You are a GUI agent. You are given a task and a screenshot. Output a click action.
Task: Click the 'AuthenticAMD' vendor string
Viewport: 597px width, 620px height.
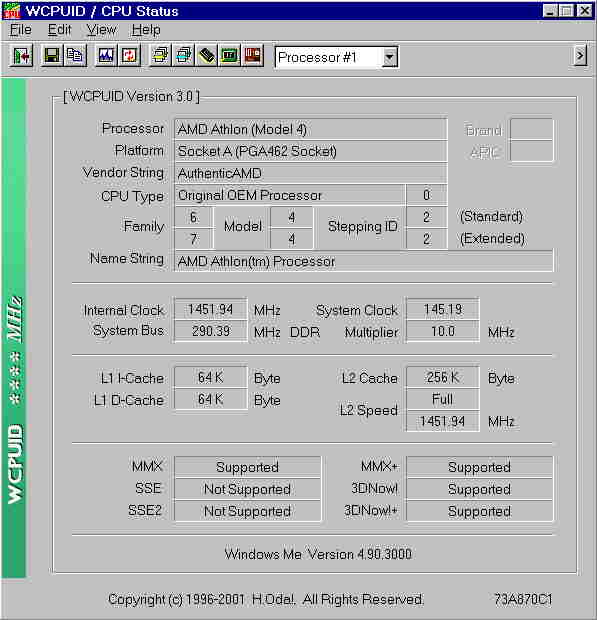pos(310,173)
